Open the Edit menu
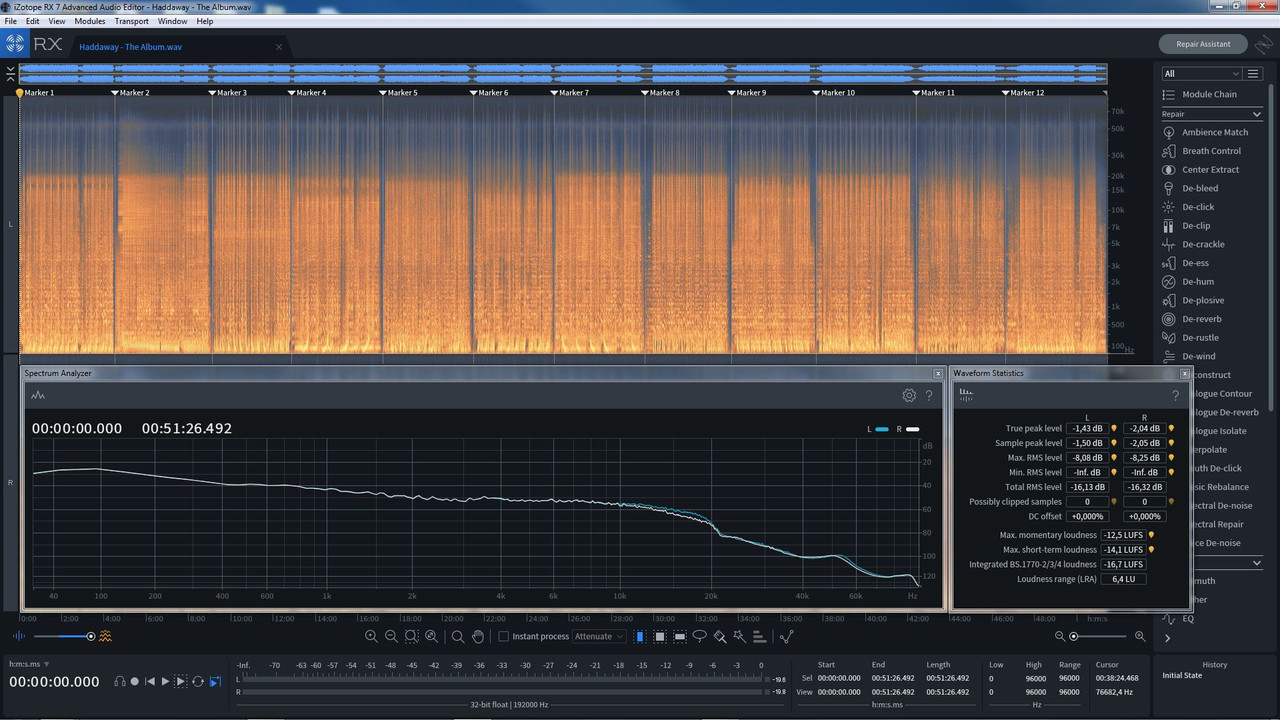 point(33,21)
